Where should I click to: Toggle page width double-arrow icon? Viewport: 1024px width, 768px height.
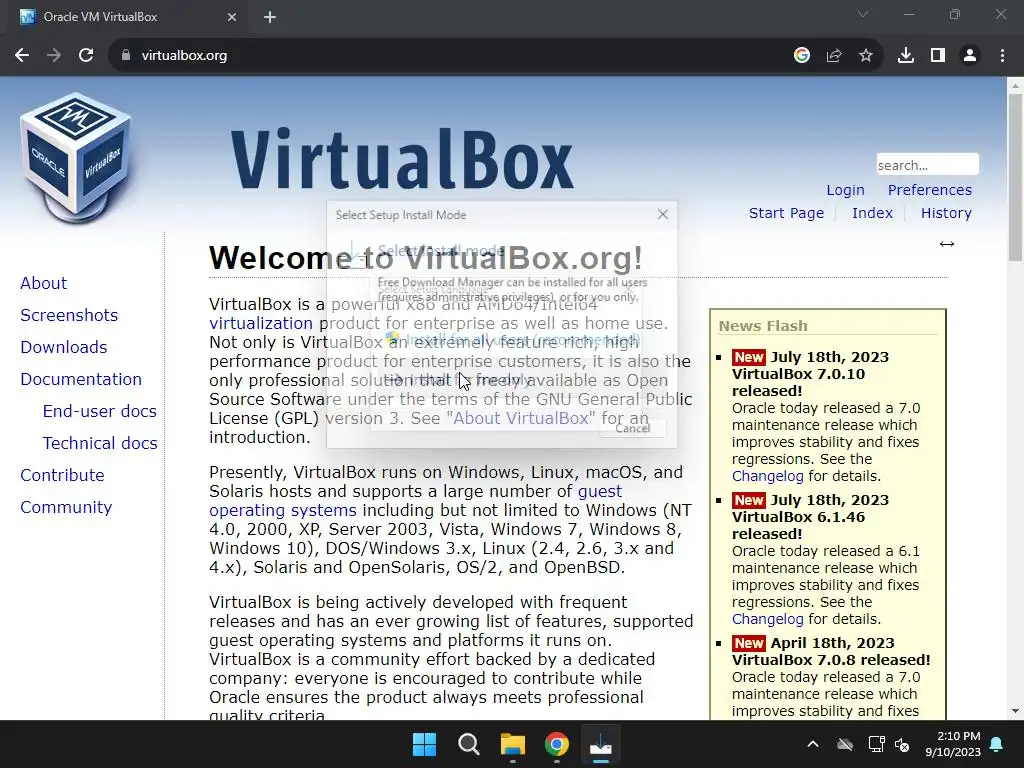point(947,244)
